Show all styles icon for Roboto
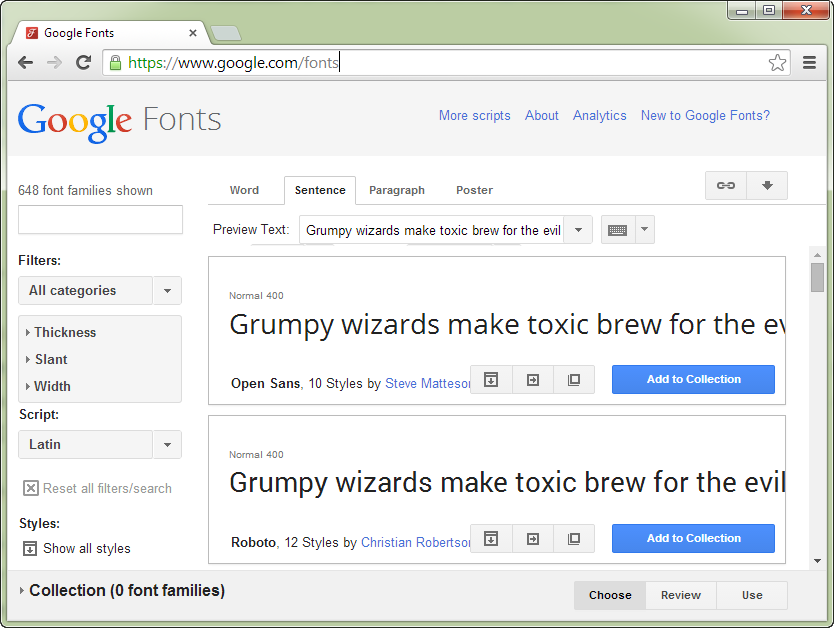Image resolution: width=834 pixels, height=628 pixels. [491, 539]
